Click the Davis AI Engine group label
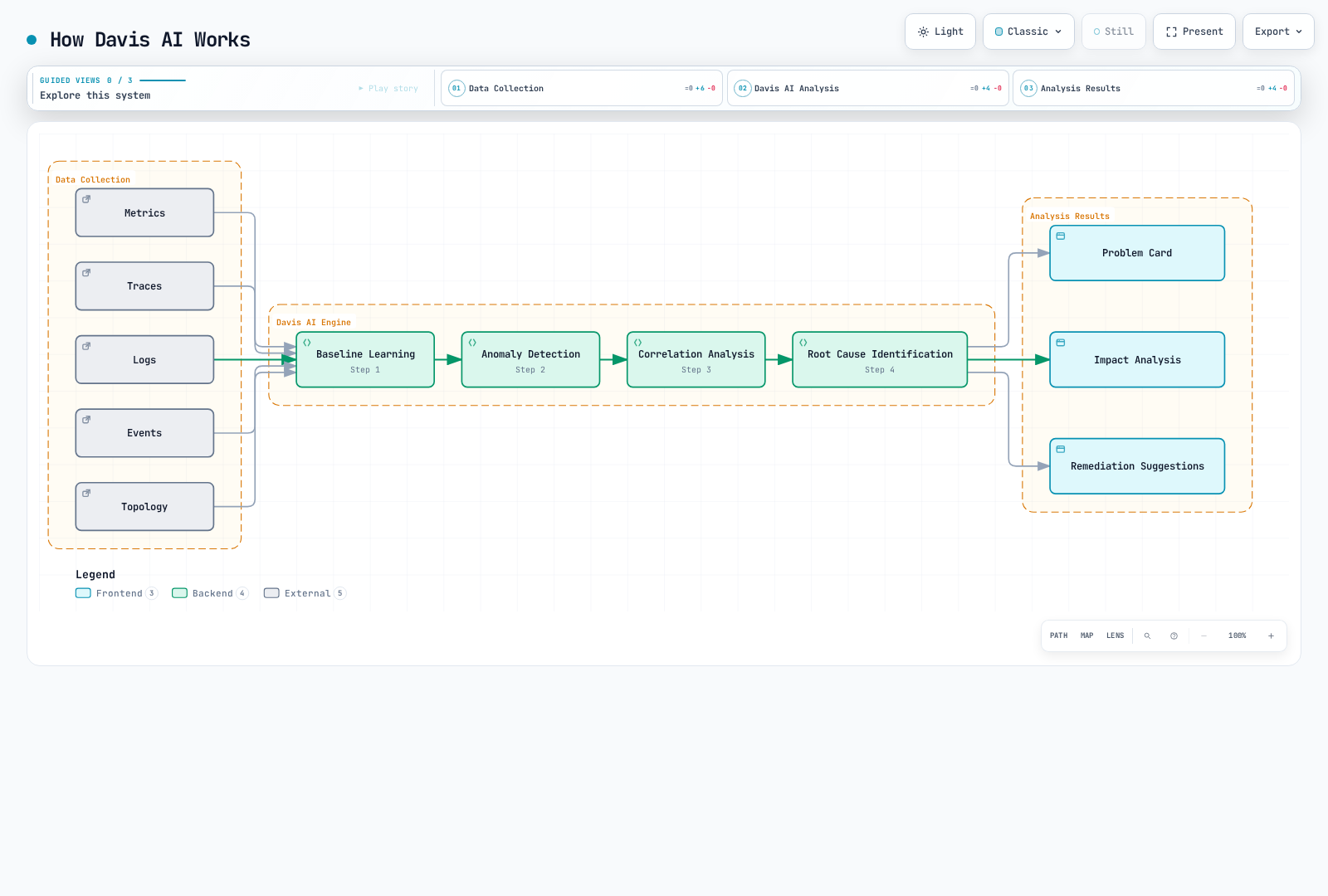1328x896 pixels. pos(314,323)
